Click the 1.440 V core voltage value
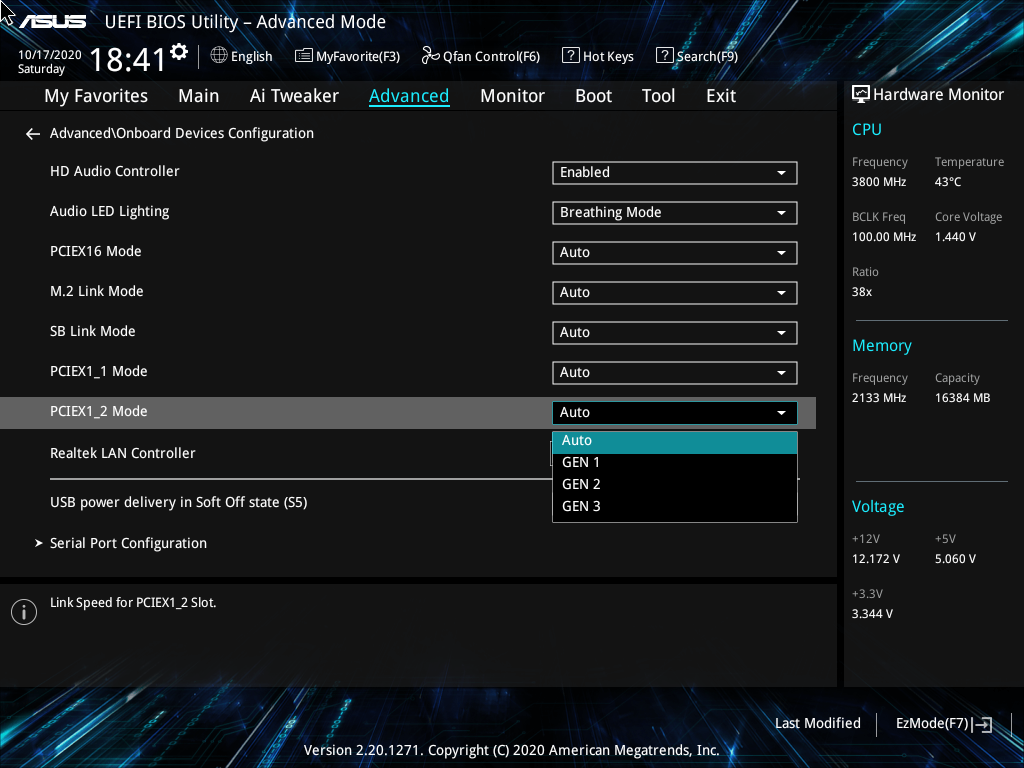 955,237
